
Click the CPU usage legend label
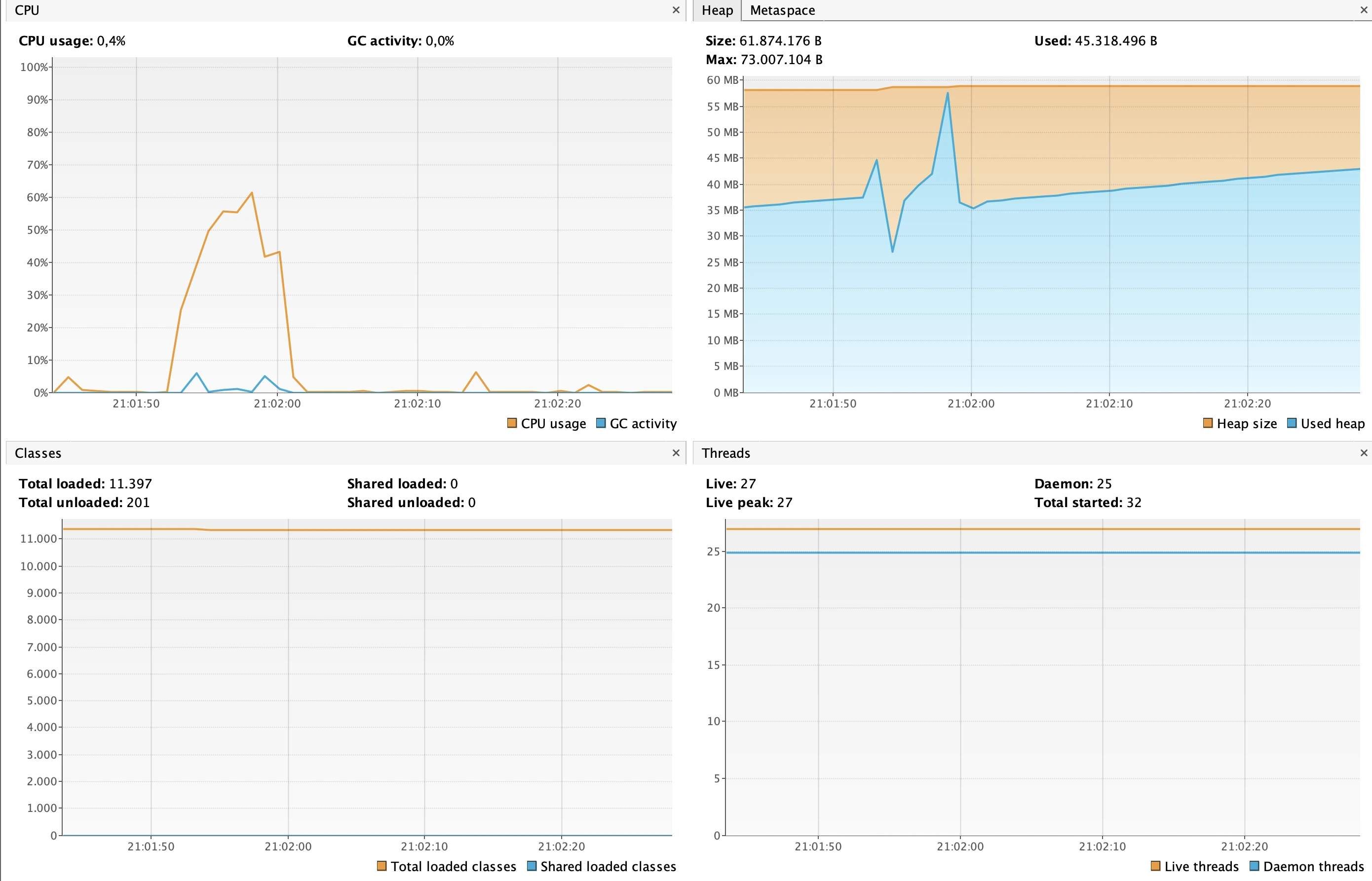[x=554, y=423]
